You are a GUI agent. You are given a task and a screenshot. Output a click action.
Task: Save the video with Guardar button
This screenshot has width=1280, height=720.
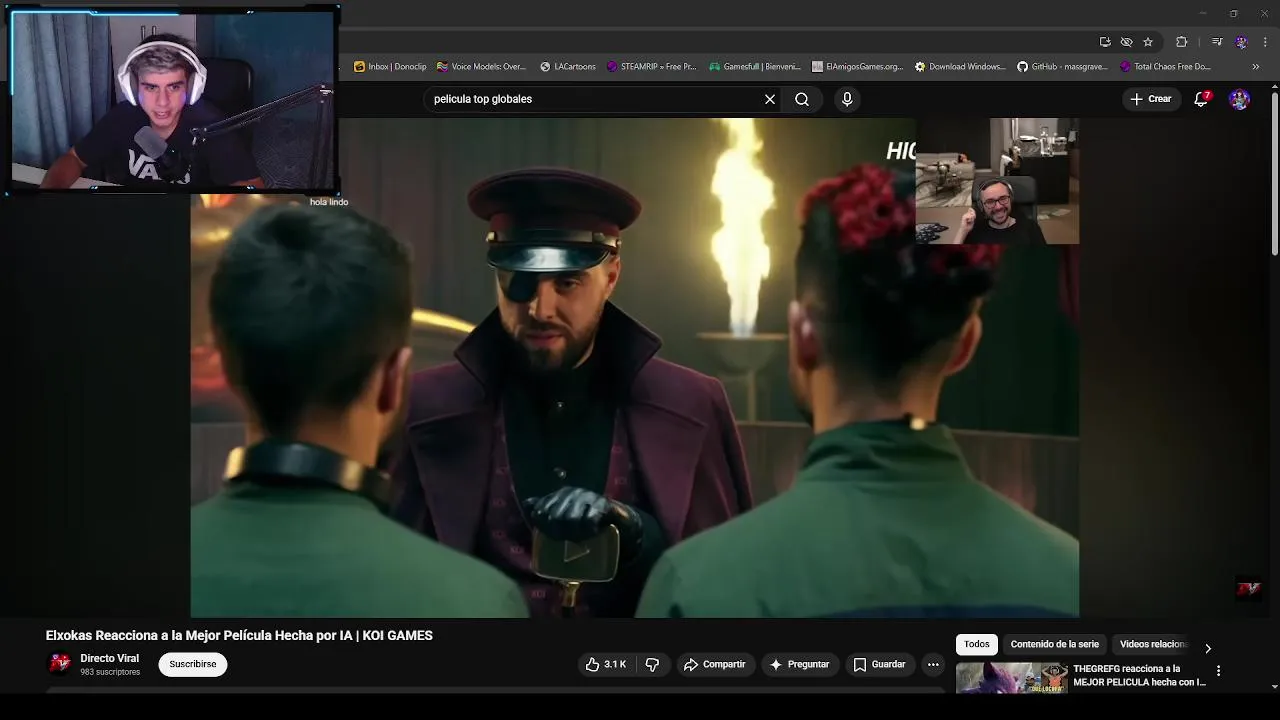[x=879, y=664]
